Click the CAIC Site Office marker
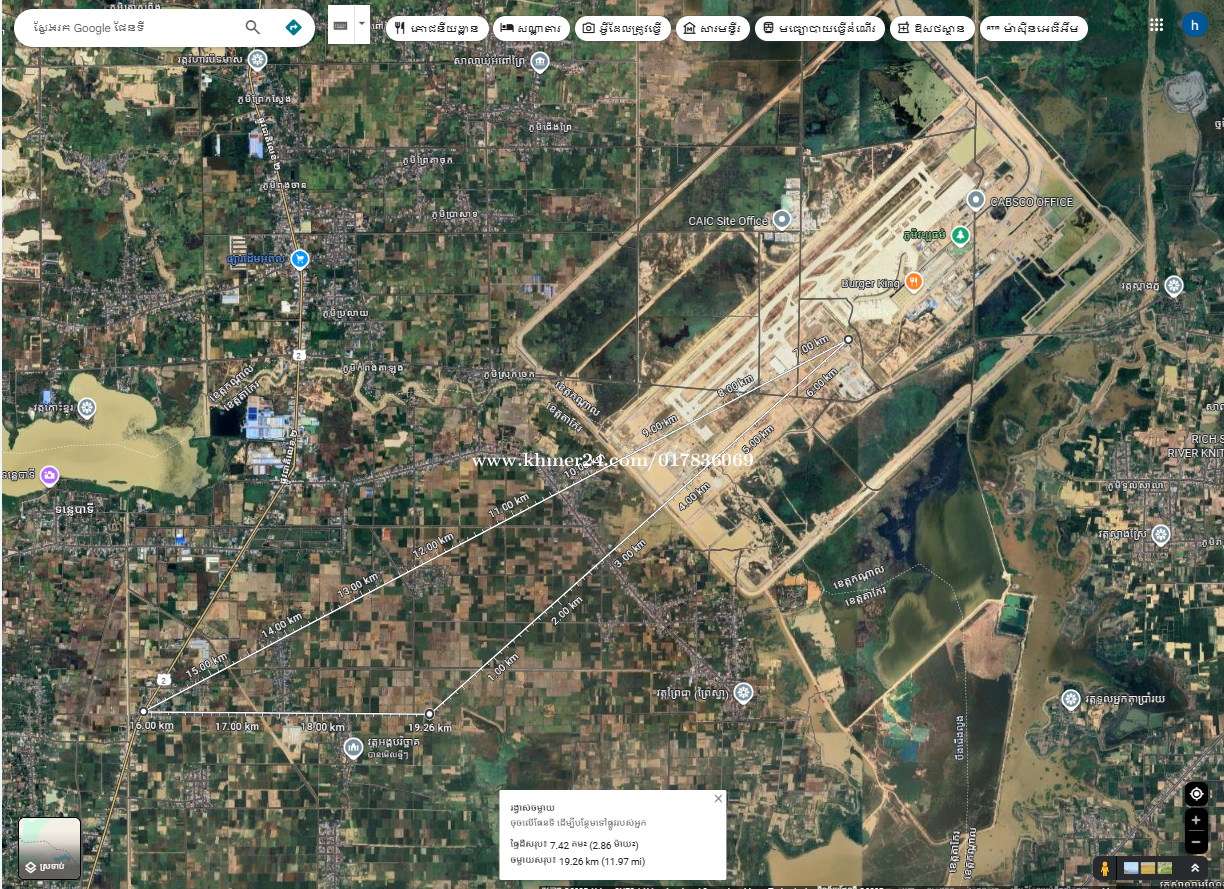 coord(782,219)
